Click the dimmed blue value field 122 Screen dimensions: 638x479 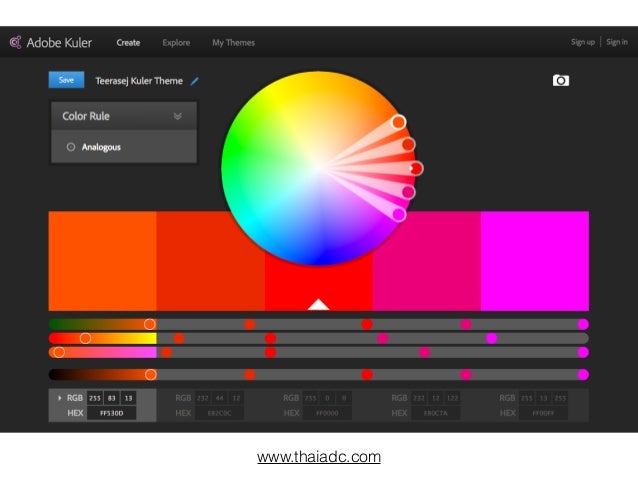[452, 398]
